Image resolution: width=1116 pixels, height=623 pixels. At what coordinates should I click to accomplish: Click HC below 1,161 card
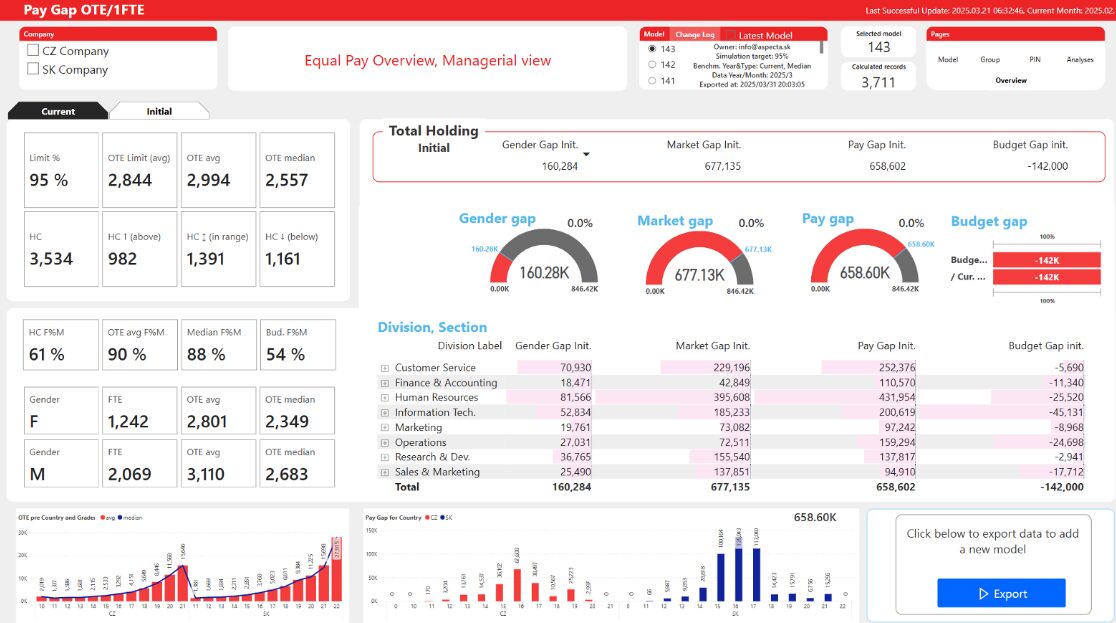click(x=297, y=249)
